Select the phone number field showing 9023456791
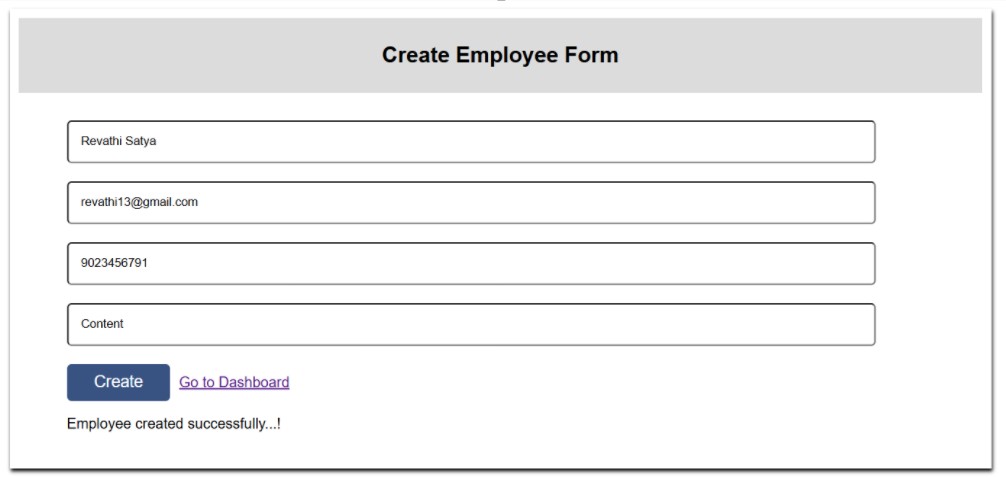 pos(471,264)
